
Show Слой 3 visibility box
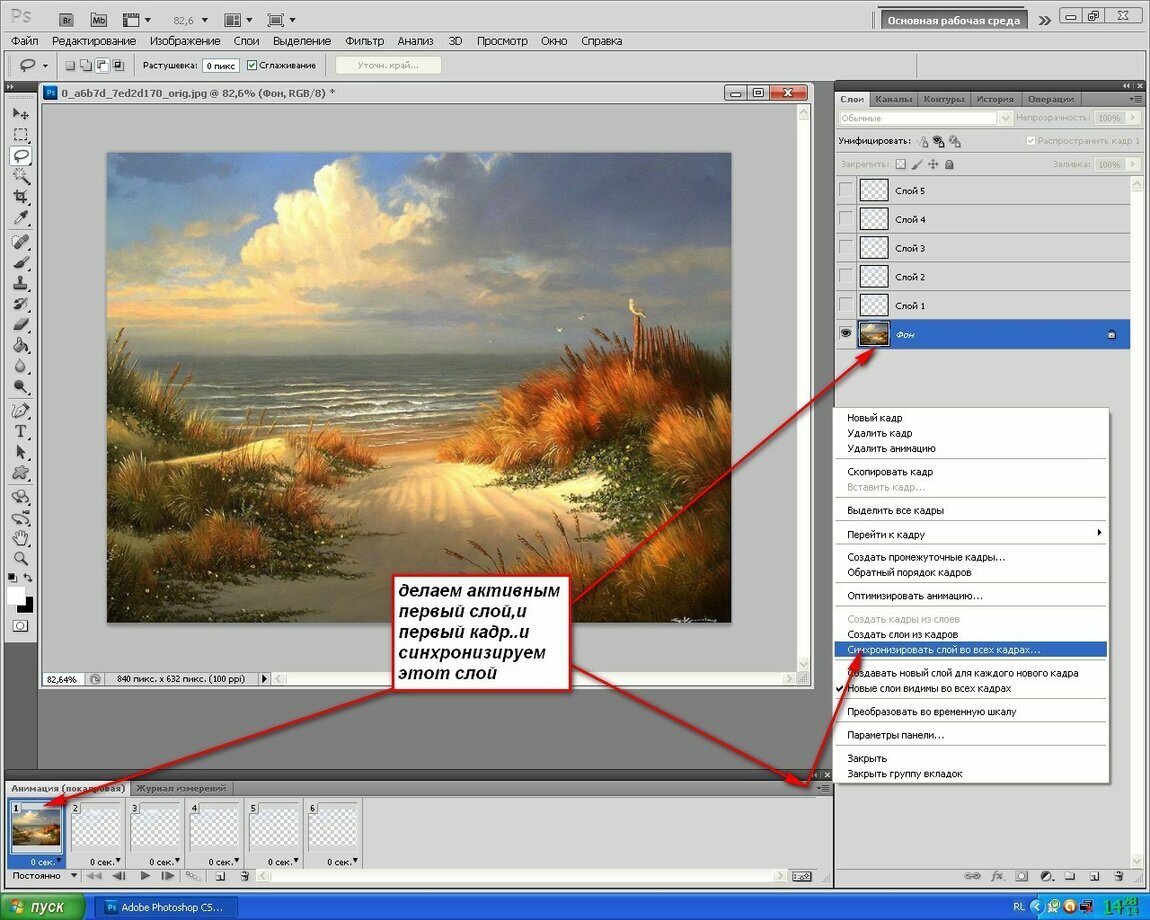pos(846,247)
